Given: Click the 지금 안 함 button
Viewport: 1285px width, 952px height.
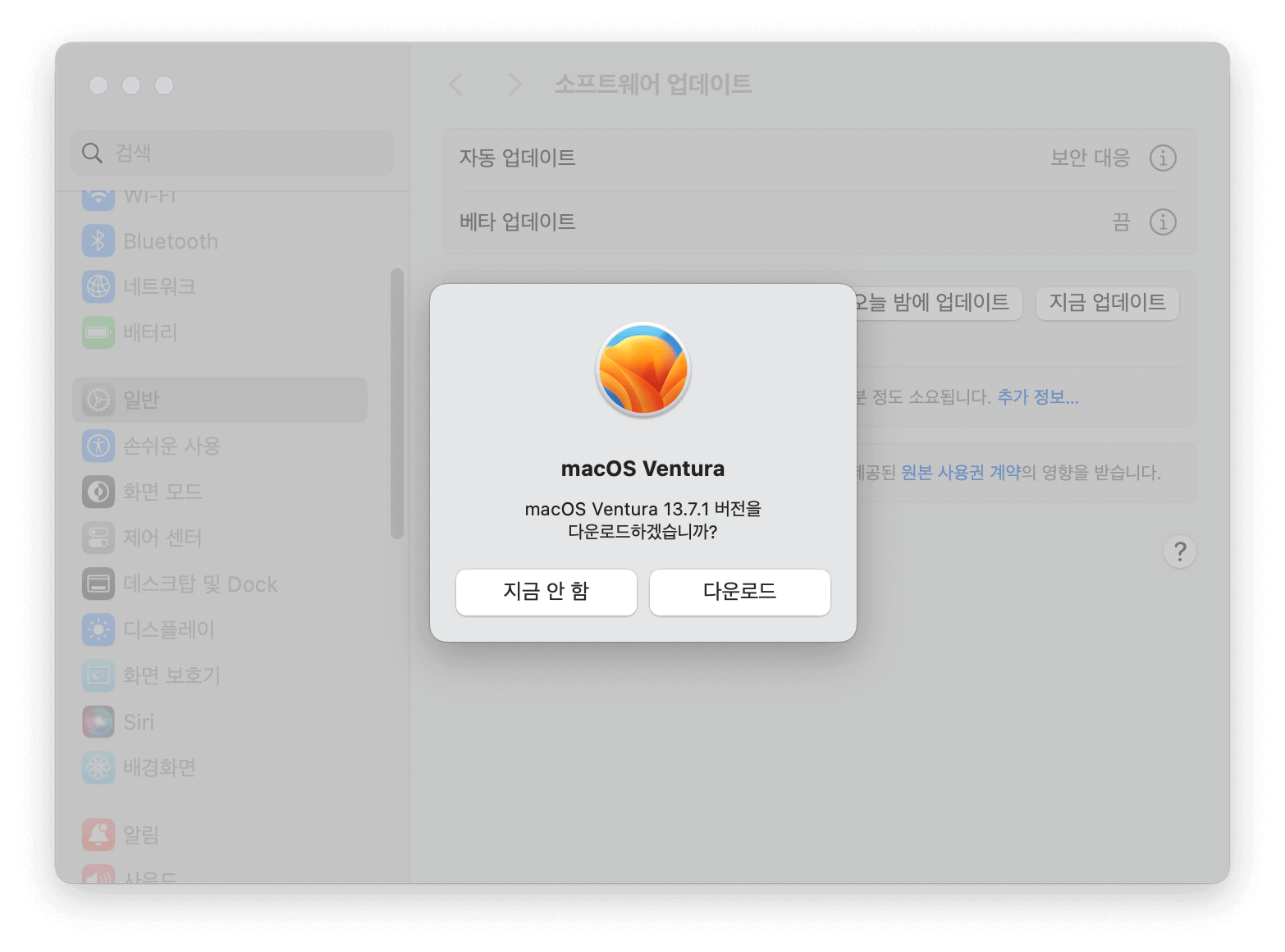Looking at the screenshot, I should (x=546, y=592).
